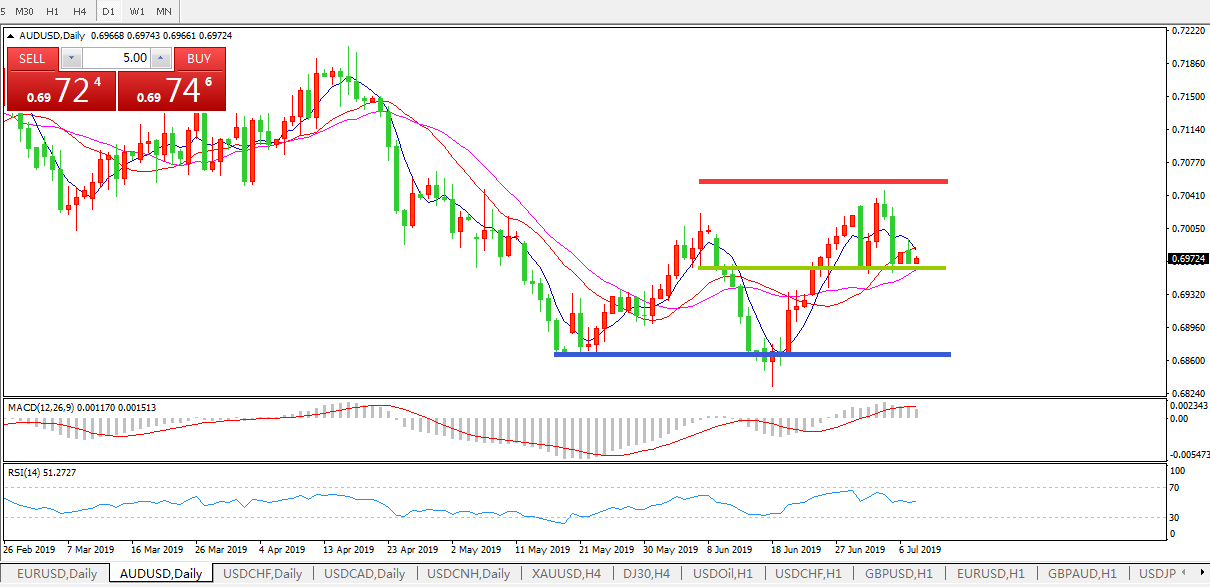The image size is (1210, 587).
Task: Open the GBPAUD,H1 chart tab
Action: [1084, 574]
